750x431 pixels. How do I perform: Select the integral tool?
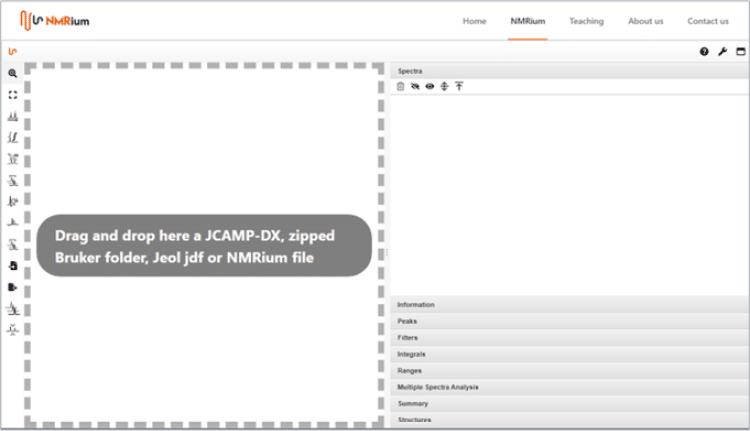(13, 137)
